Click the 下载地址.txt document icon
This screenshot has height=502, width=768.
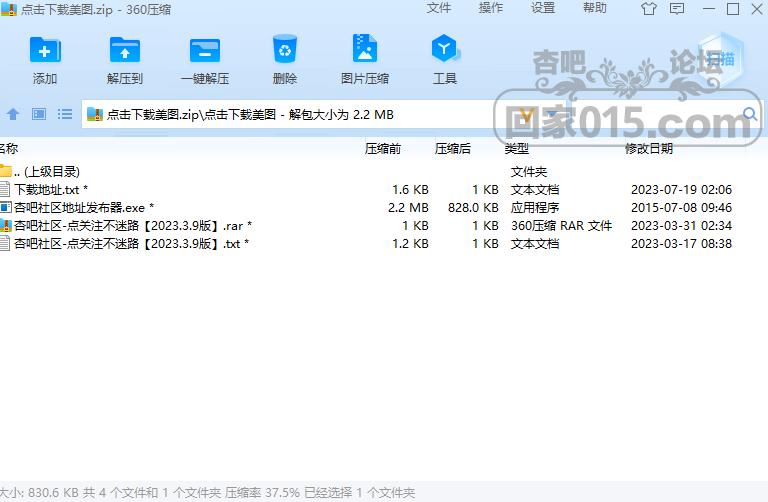pos(5,189)
